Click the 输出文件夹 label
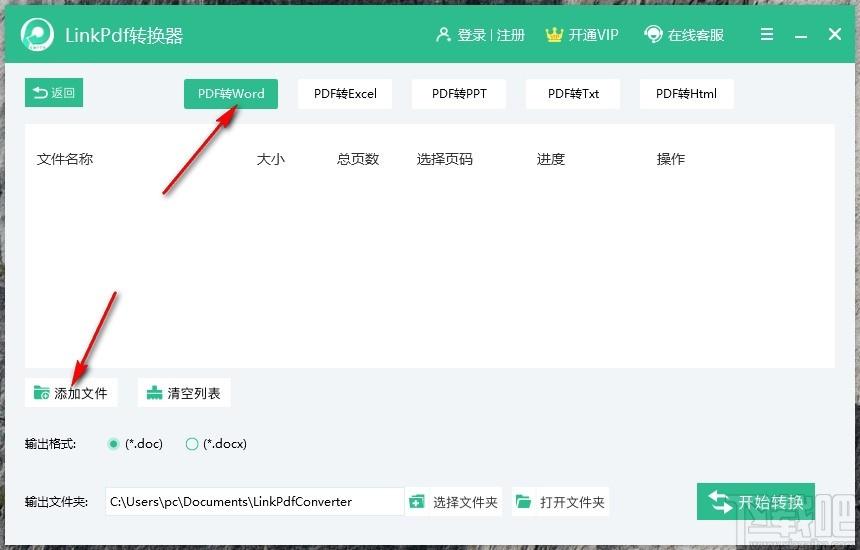 point(56,502)
